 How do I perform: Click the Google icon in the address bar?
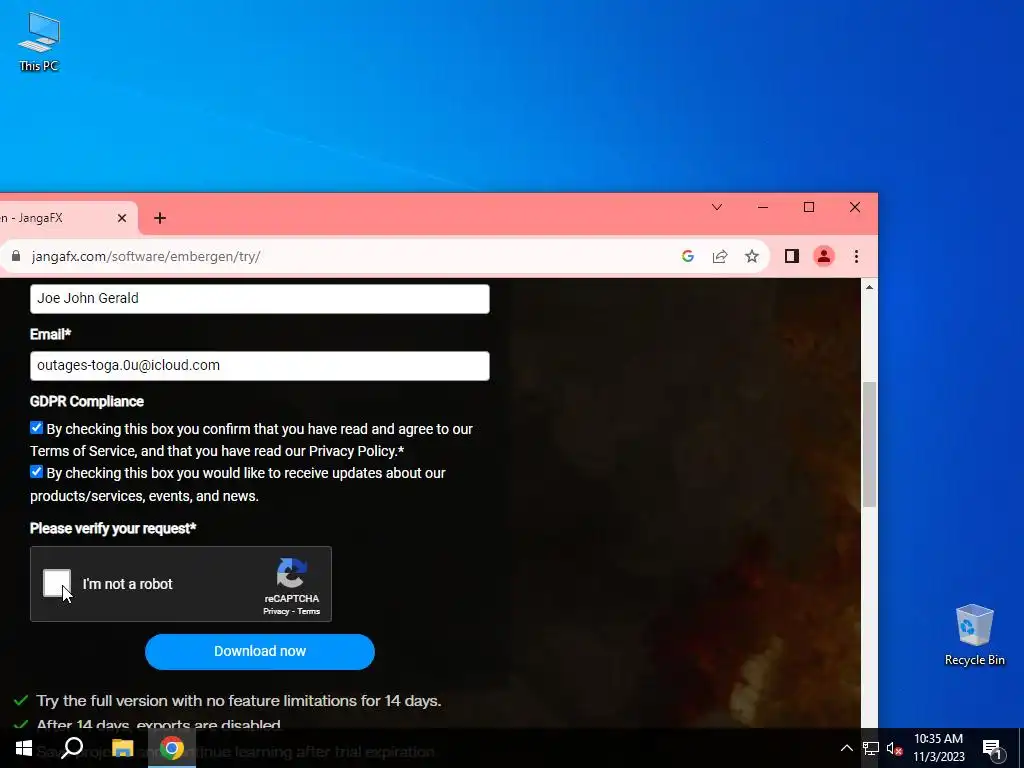click(688, 257)
